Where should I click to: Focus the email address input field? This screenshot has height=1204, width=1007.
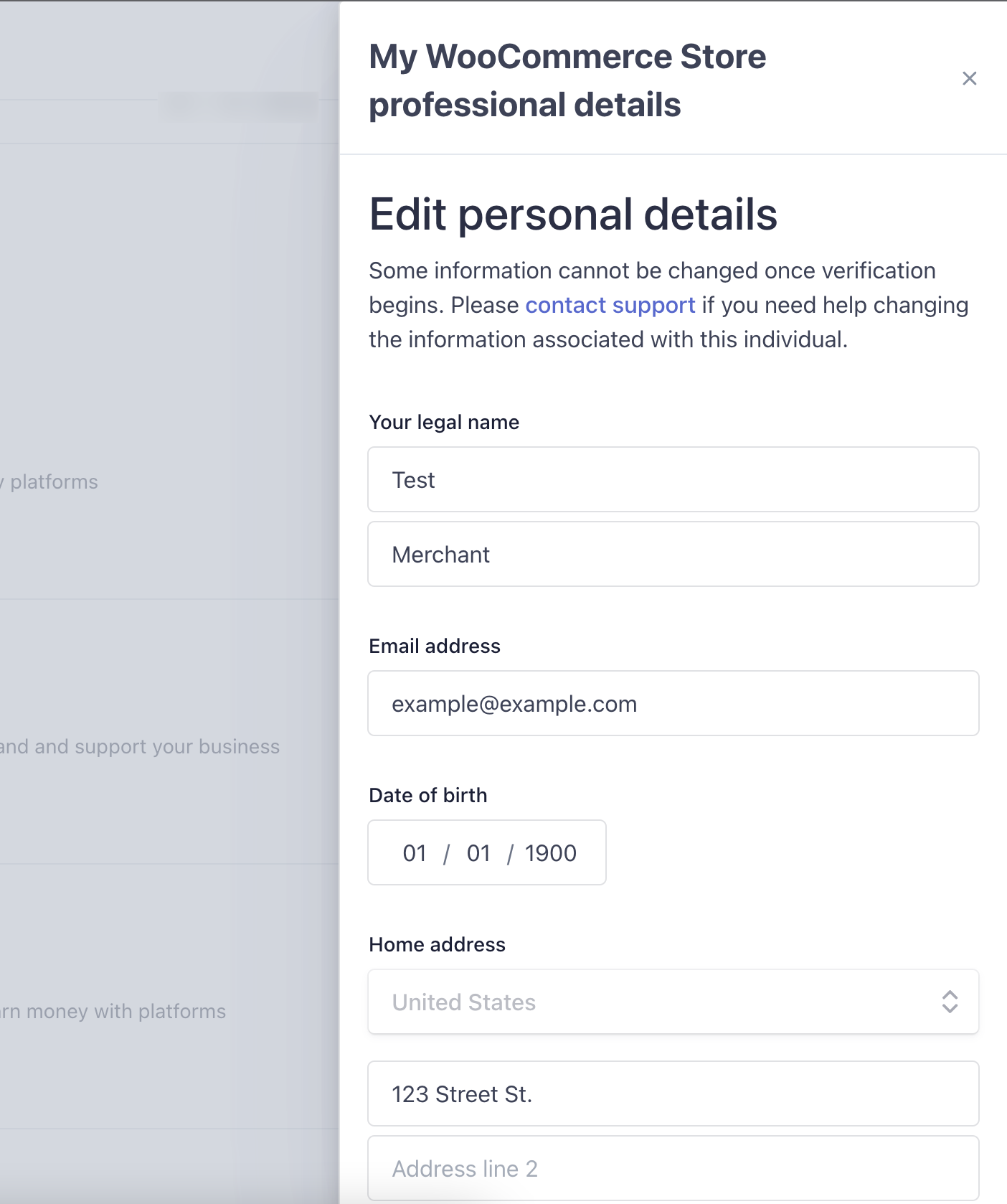[x=673, y=703]
